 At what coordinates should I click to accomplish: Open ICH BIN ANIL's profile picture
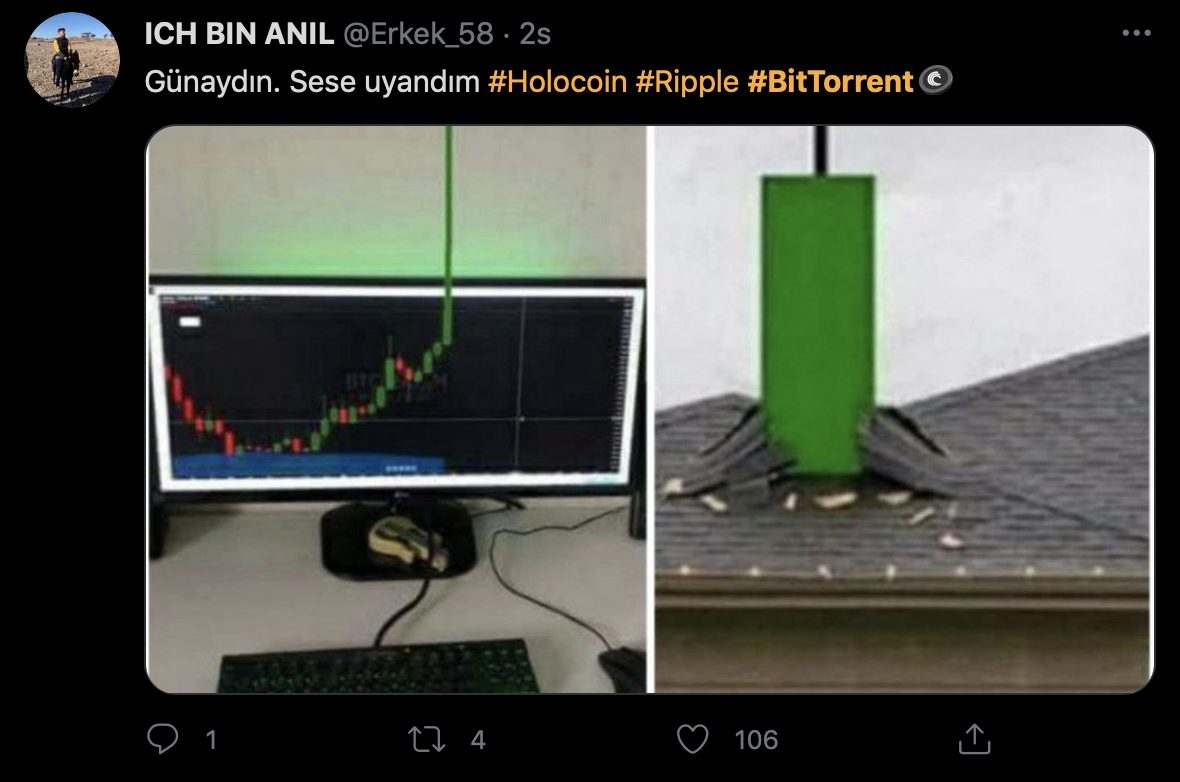pyautogui.click(x=72, y=59)
